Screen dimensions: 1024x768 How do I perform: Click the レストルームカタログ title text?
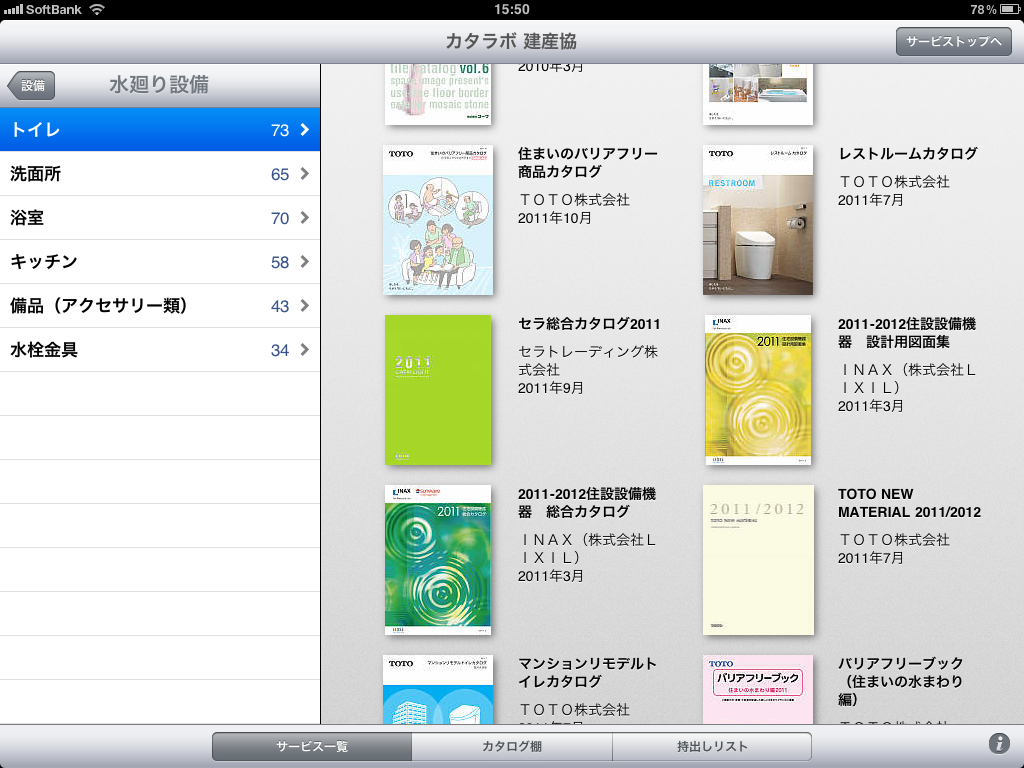pos(908,153)
